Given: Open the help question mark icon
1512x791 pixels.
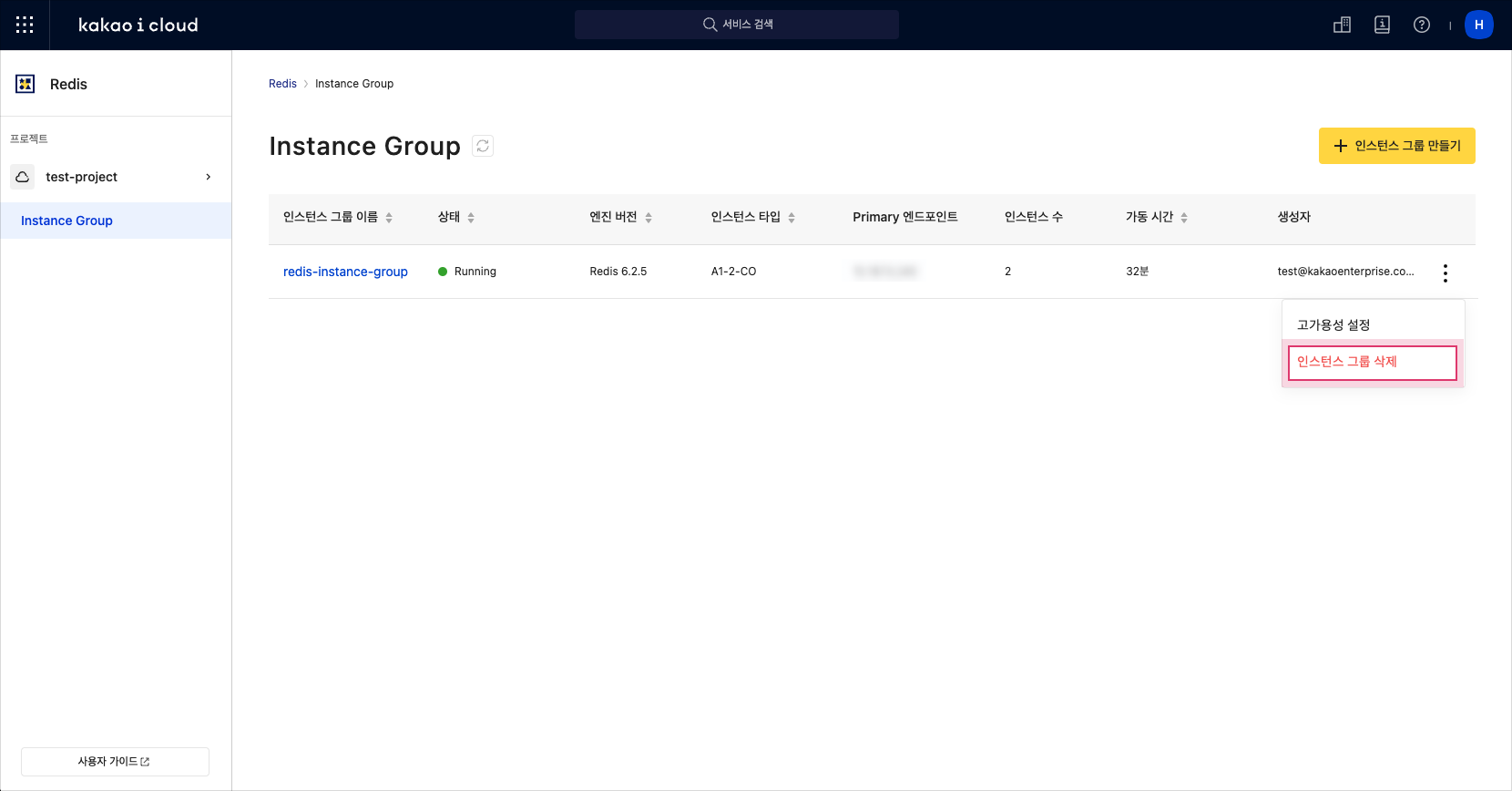Looking at the screenshot, I should (x=1422, y=25).
